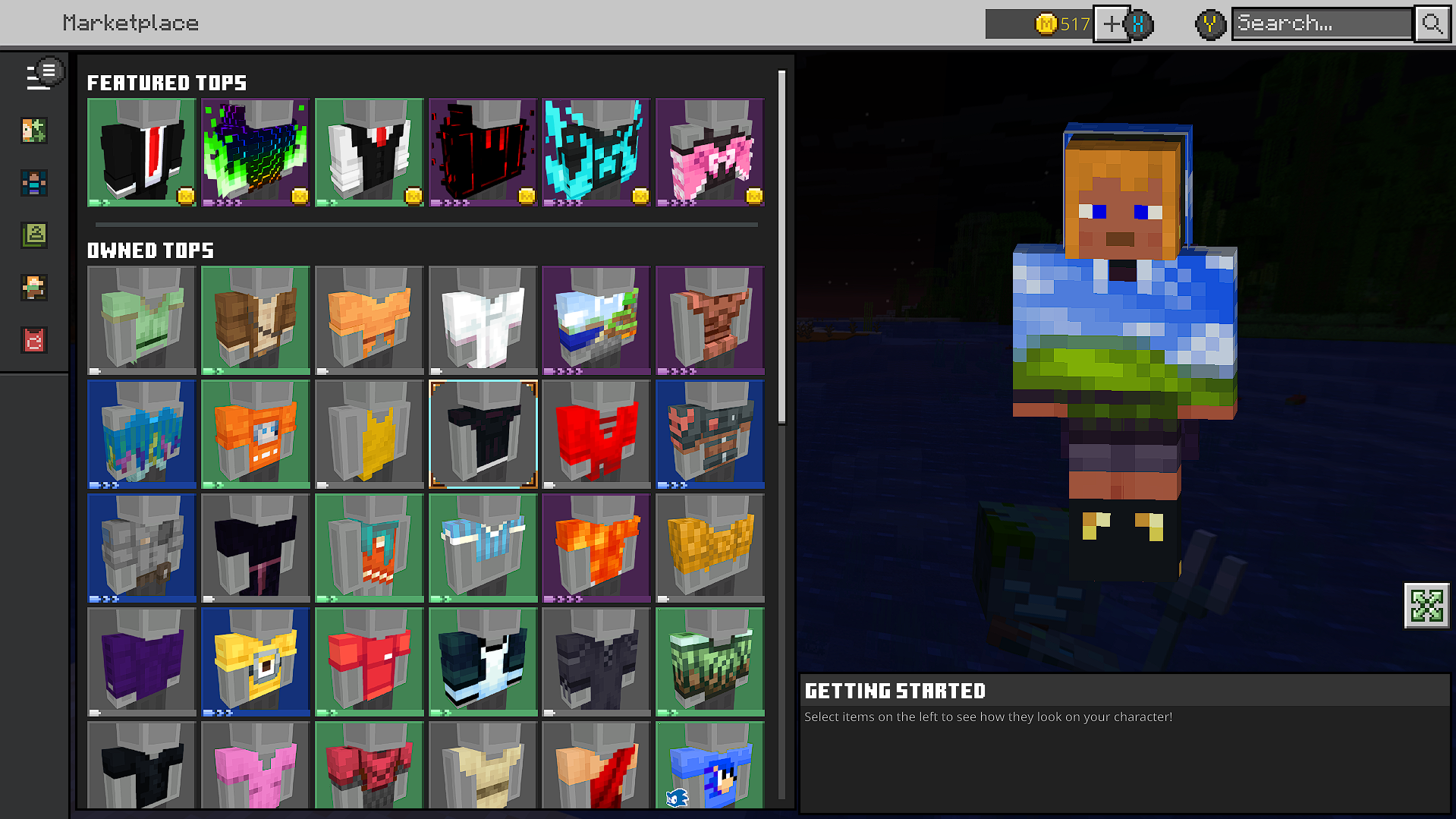The image size is (1456, 819).
Task: Choose the light blue striped collar top
Action: (x=483, y=548)
